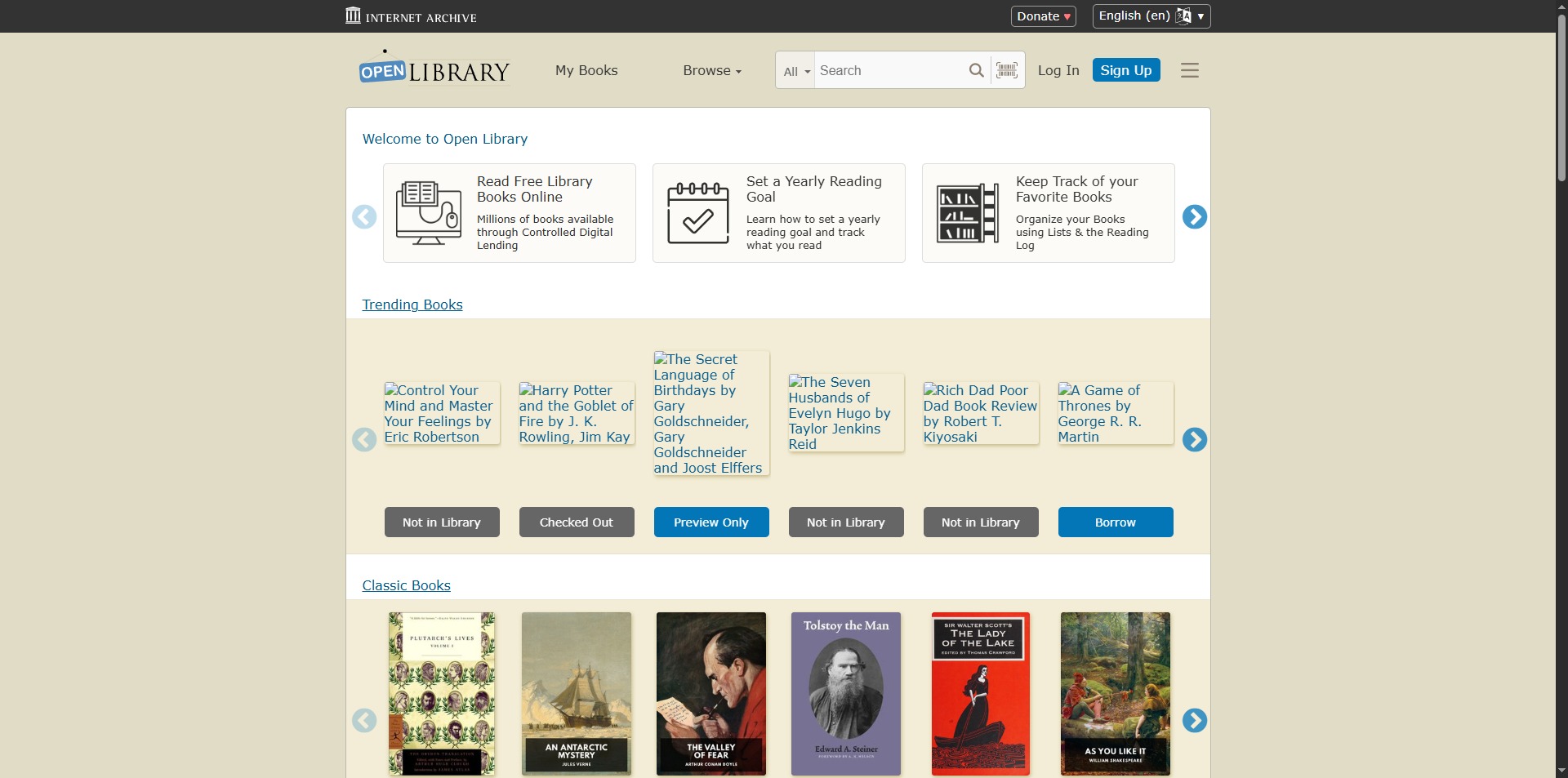Click the Read Free Library Books computer icon
The width and height of the screenshot is (1568, 778).
429,213
